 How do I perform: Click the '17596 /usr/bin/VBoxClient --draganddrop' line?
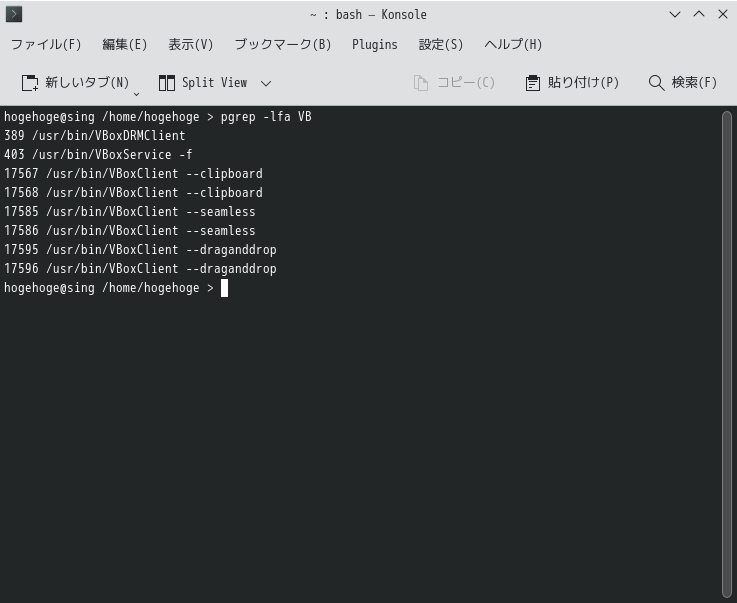tap(140, 268)
